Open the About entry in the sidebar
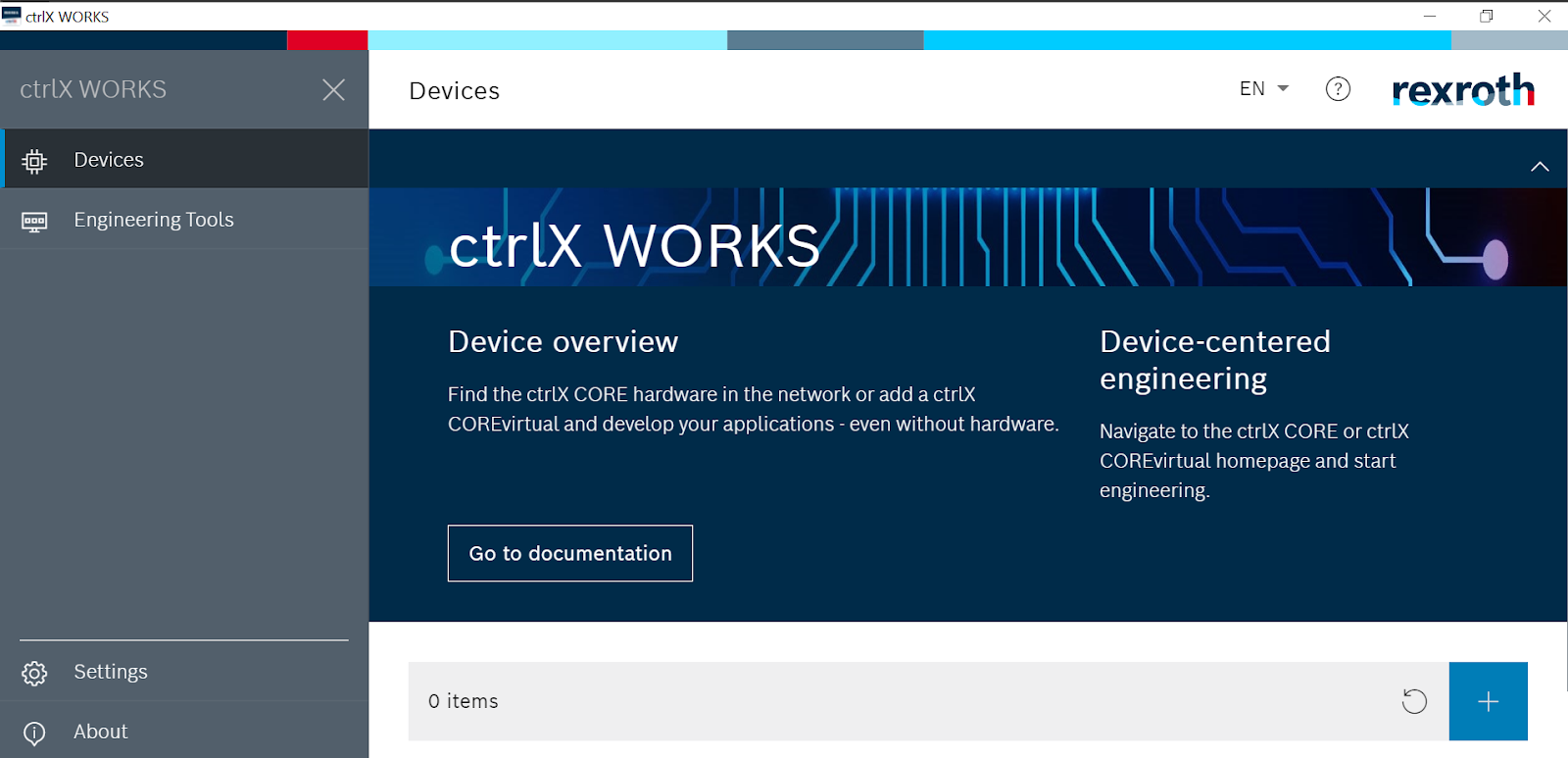The height and width of the screenshot is (758, 1568). 184,732
